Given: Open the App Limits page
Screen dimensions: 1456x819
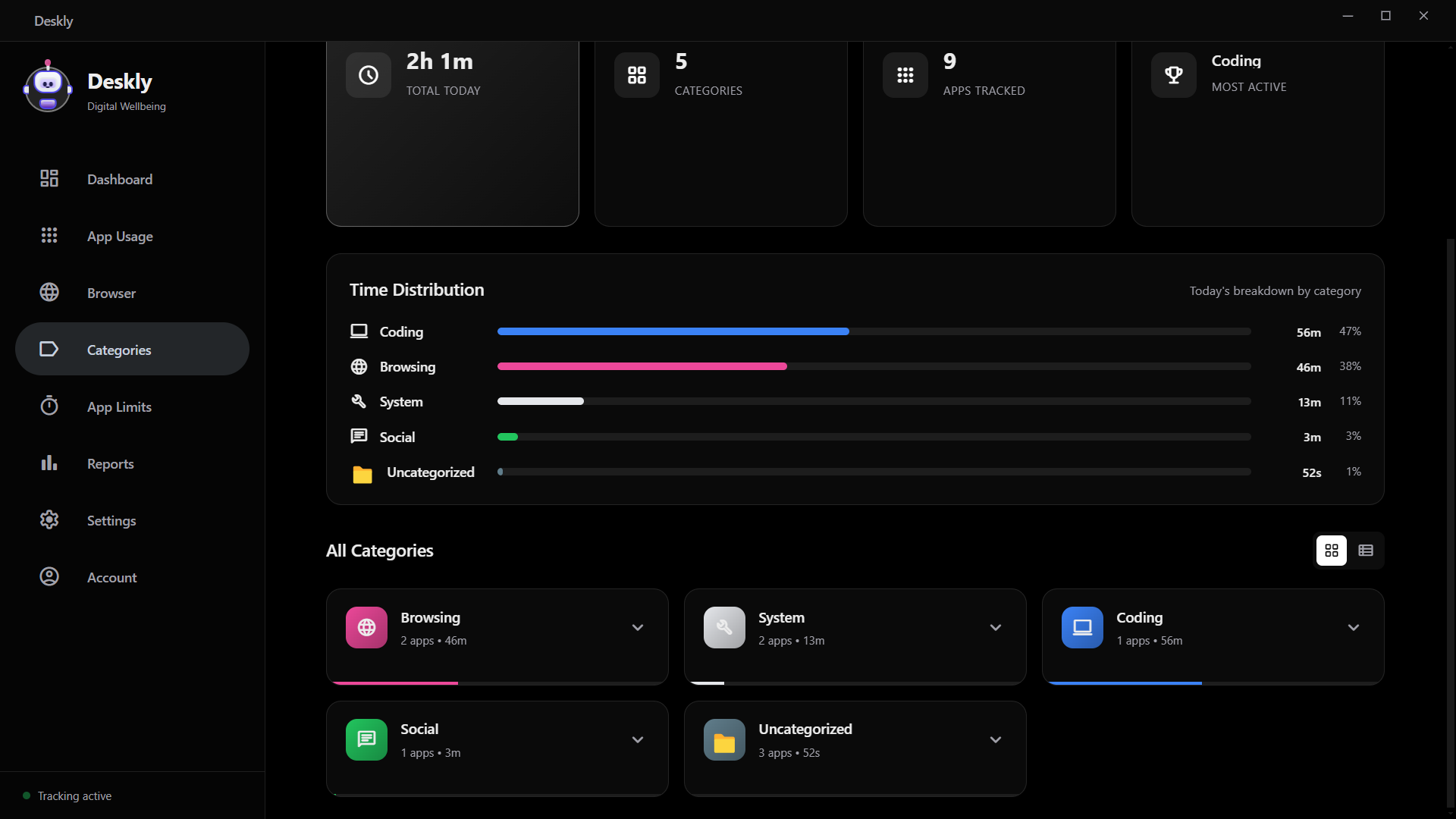Looking at the screenshot, I should 119,407.
